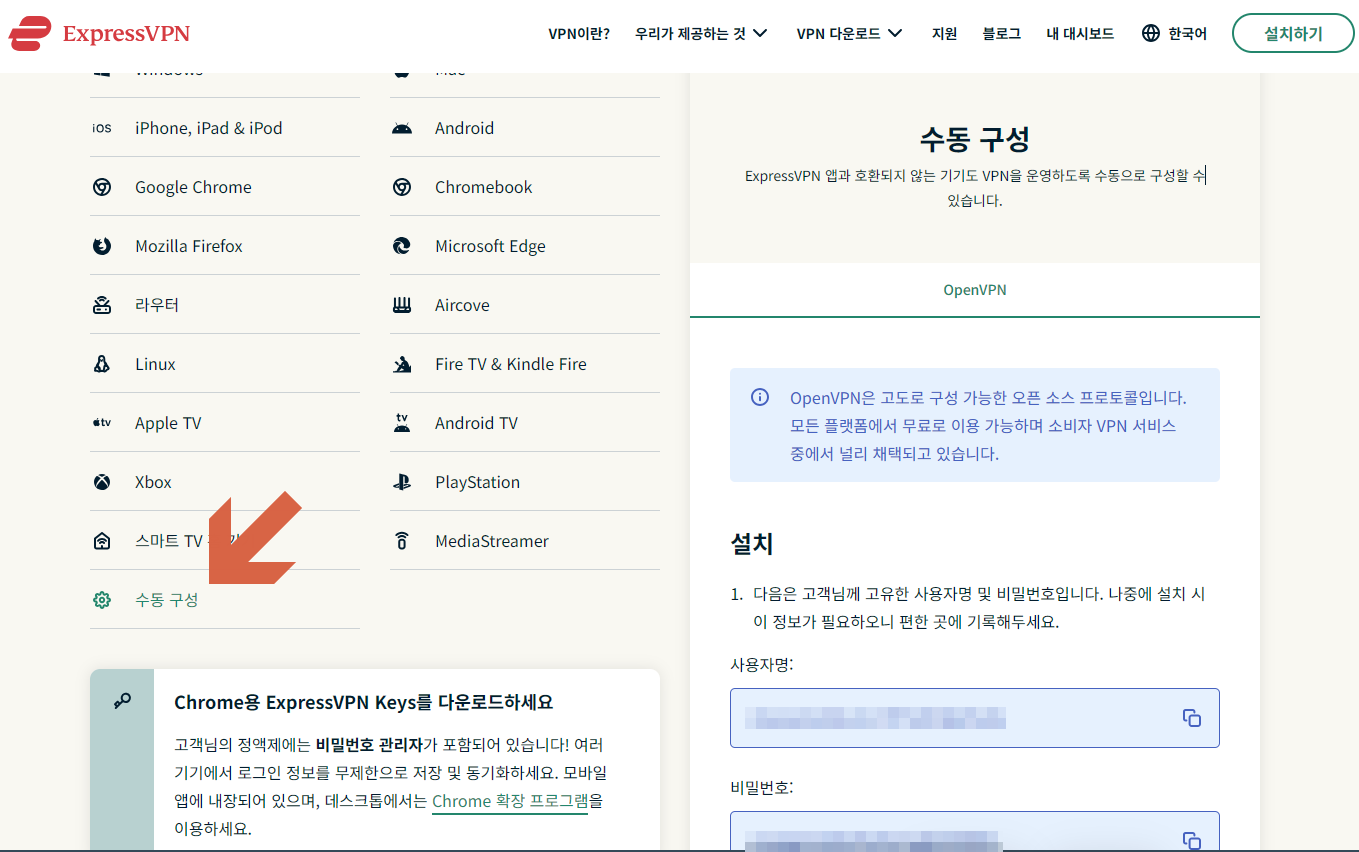Select the Fire TV & Kindle Fire option
This screenshot has width=1359, height=852.
tap(525, 364)
